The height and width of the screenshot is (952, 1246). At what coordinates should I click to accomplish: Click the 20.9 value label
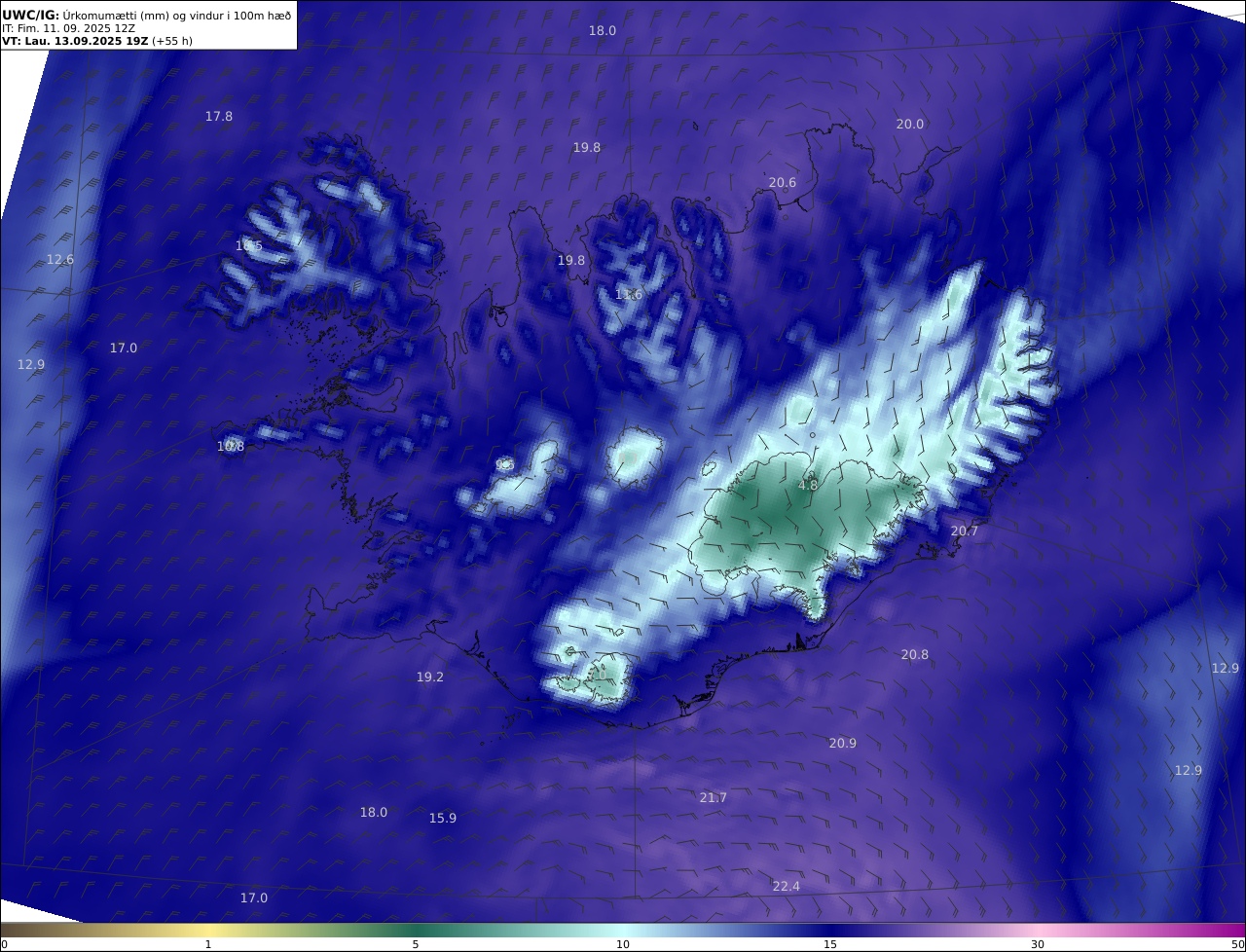pyautogui.click(x=842, y=743)
